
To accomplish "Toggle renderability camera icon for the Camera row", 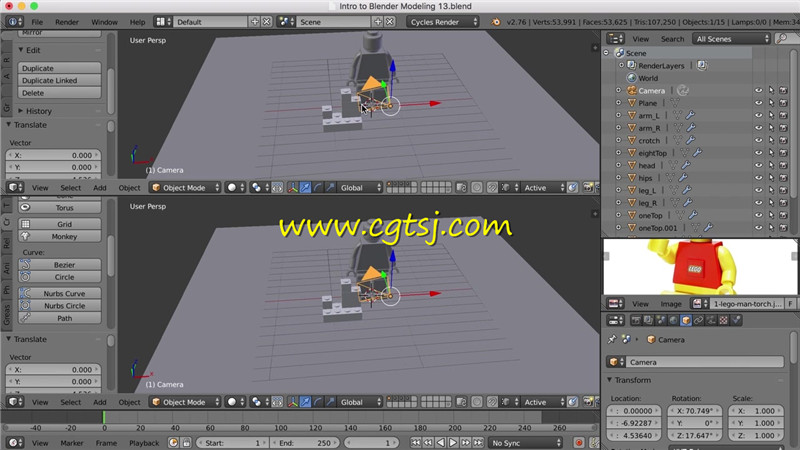I will pos(783,90).
